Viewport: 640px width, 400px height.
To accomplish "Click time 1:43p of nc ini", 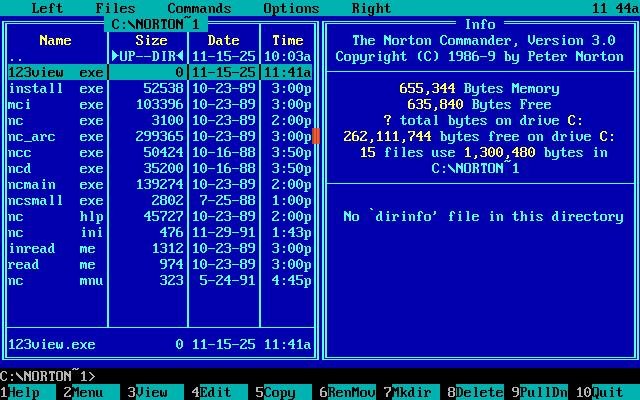I will tap(291, 232).
